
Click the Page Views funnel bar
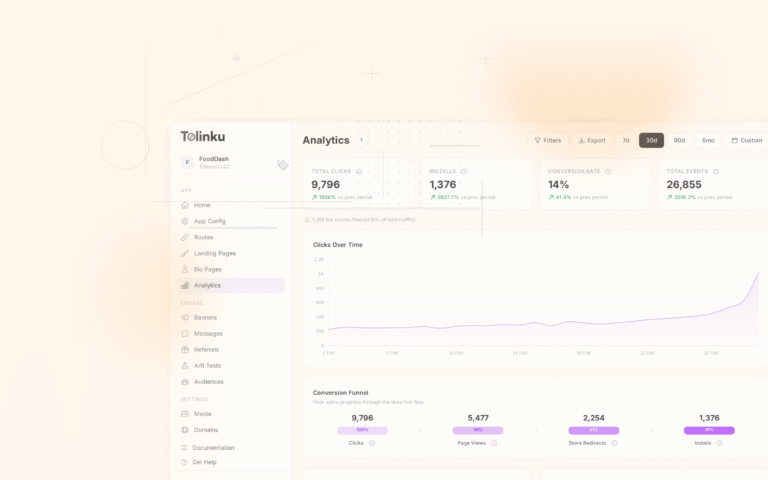point(478,431)
